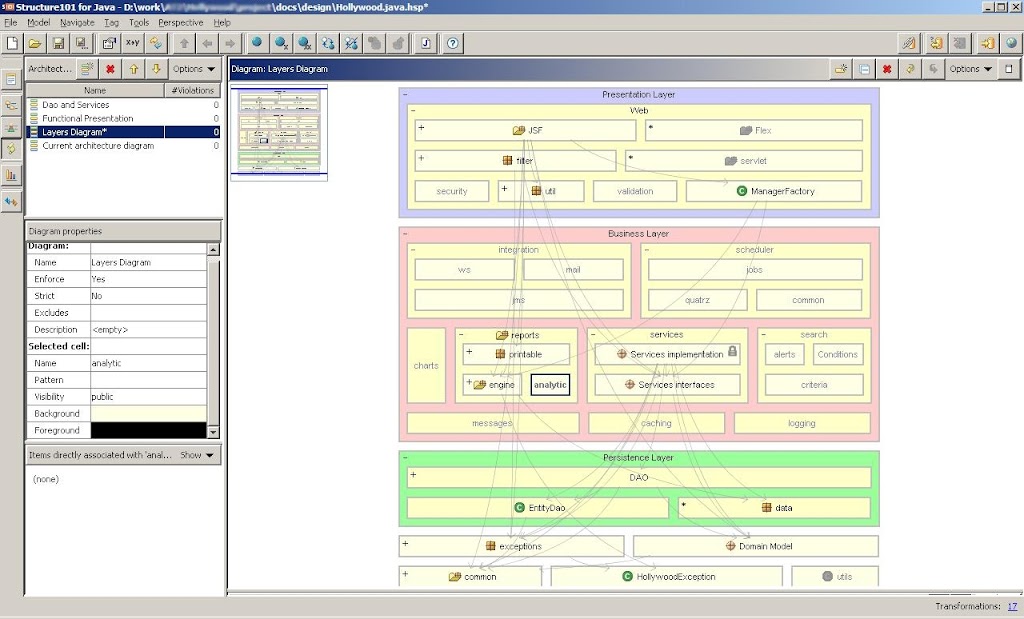This screenshot has height=619, width=1024.
Task: Click the globe icon at toolbar right end
Action: pyautogui.click(x=1011, y=43)
